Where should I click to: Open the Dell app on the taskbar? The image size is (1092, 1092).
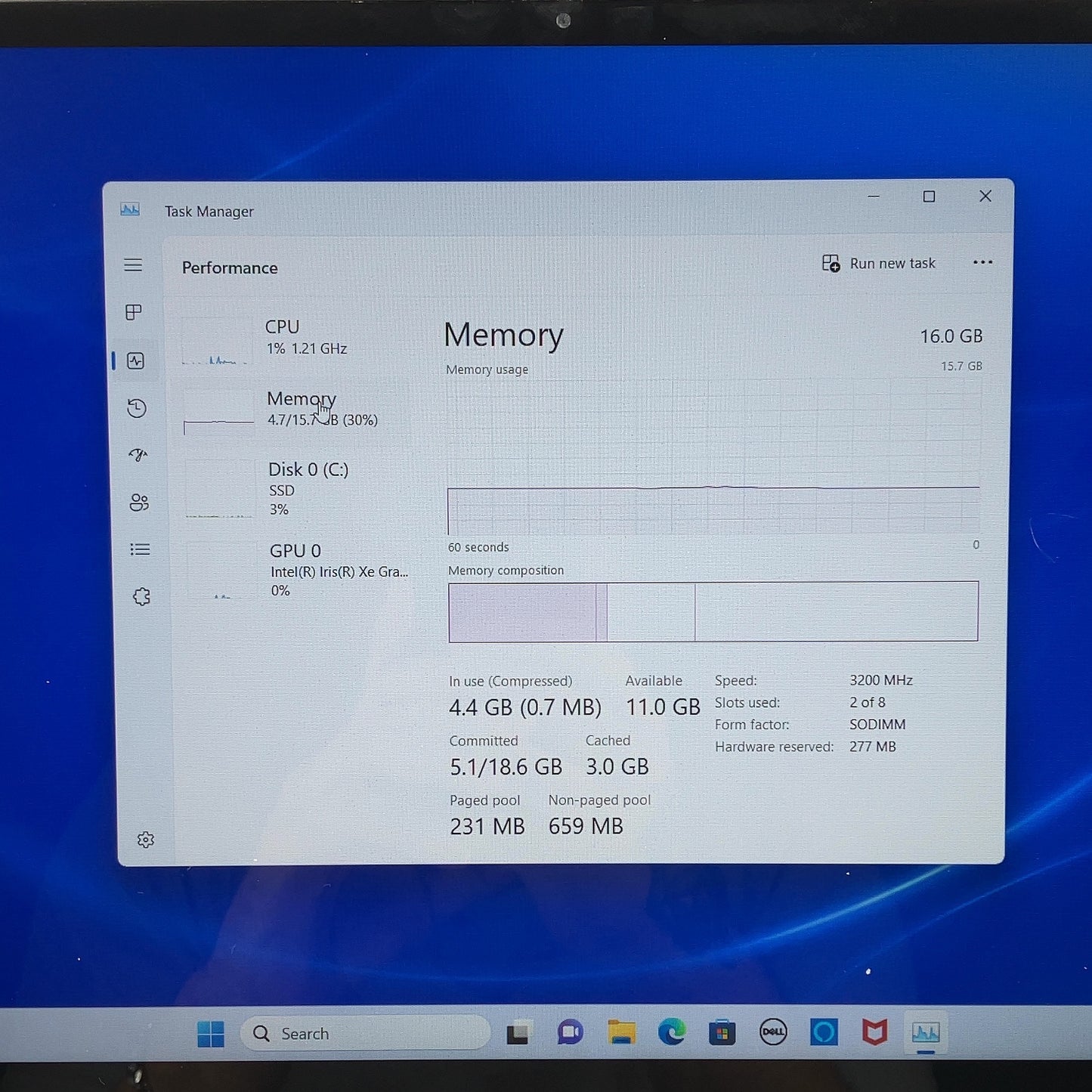point(773,1032)
